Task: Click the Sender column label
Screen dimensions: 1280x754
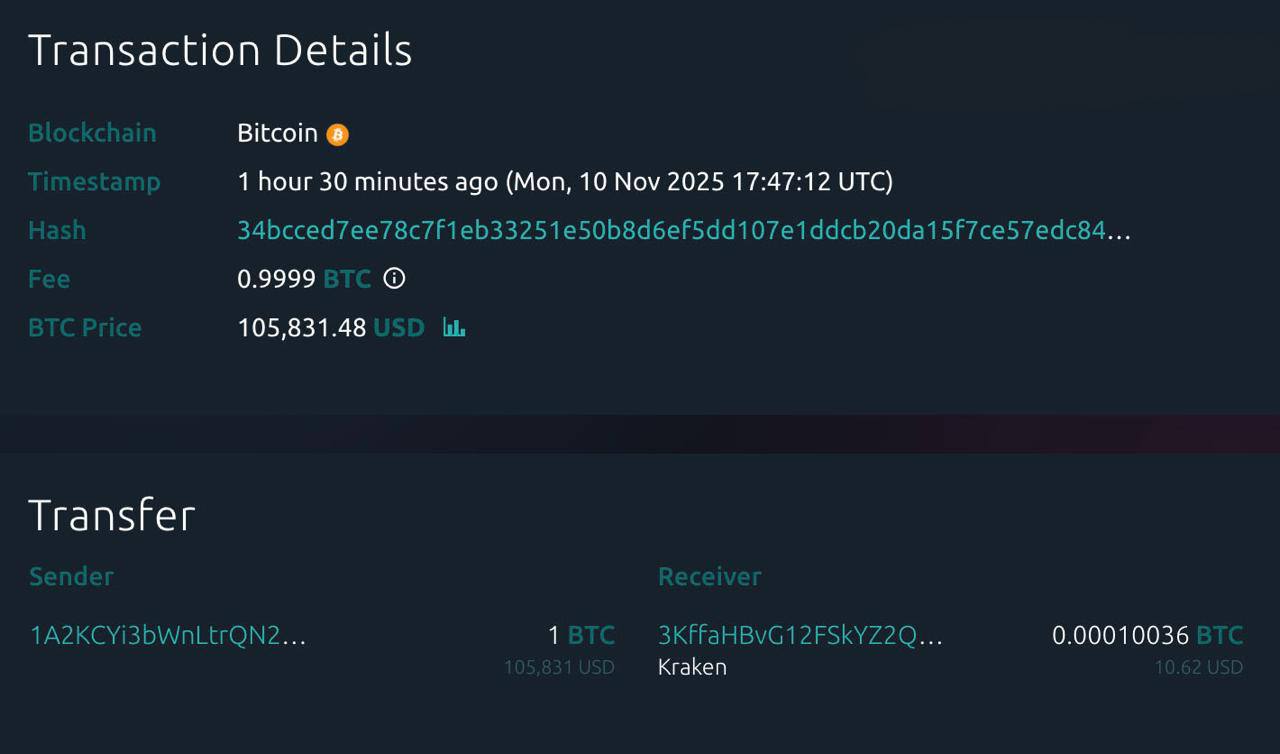Action: 71,576
